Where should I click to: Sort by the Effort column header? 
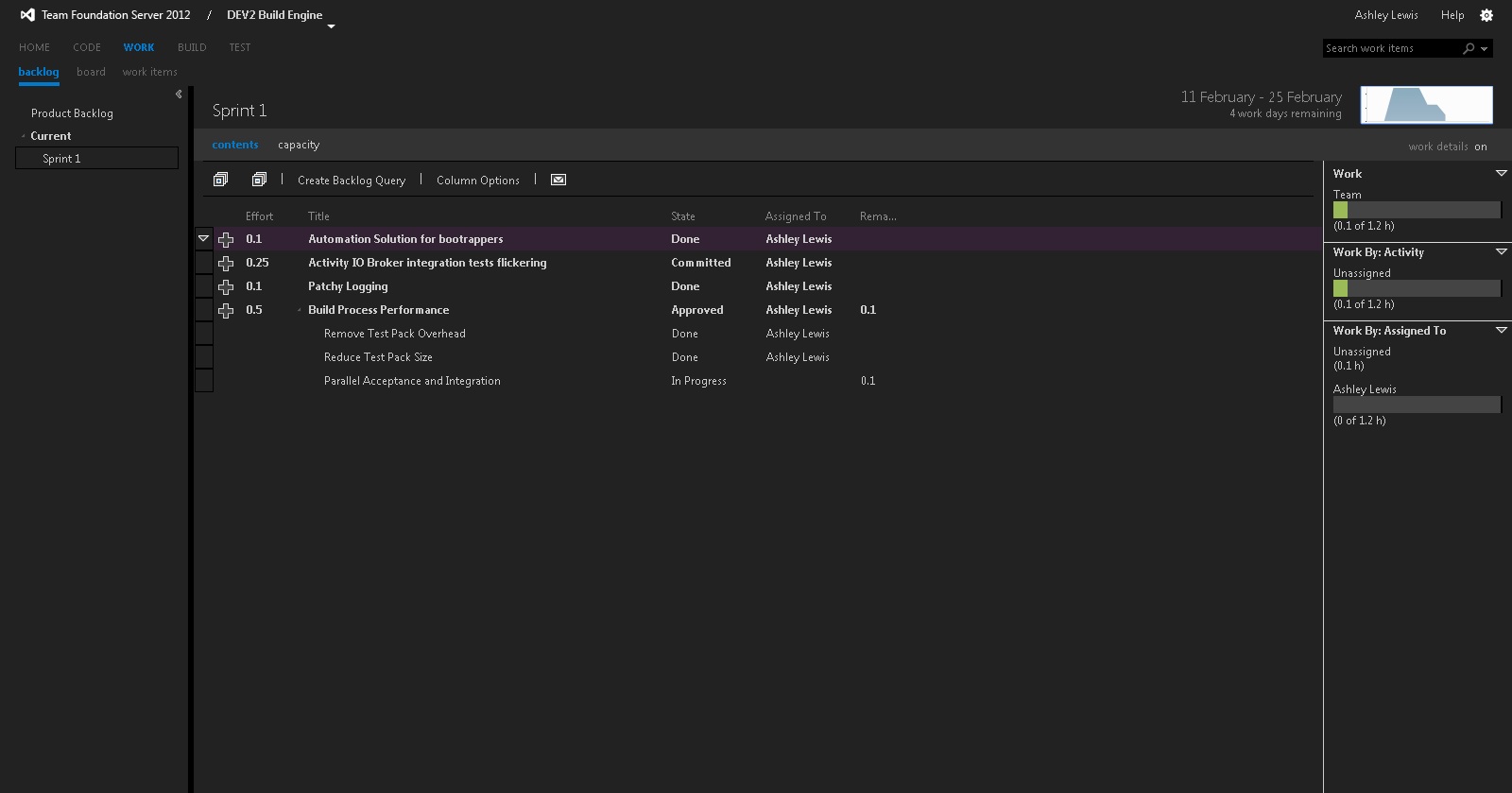(x=259, y=216)
